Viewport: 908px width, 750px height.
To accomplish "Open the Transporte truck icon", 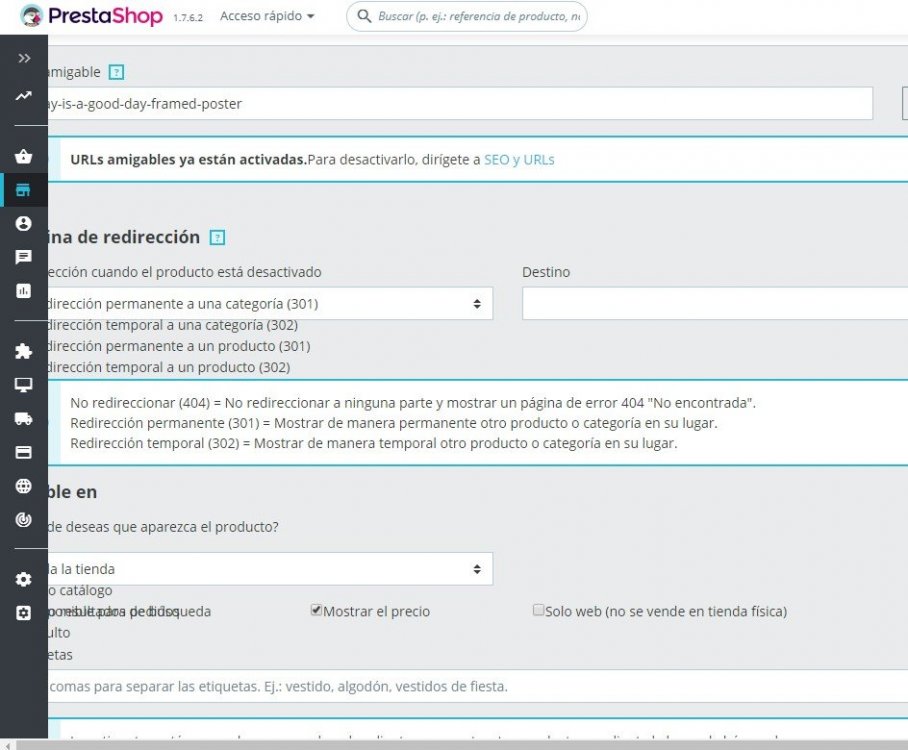I will pyautogui.click(x=23, y=418).
